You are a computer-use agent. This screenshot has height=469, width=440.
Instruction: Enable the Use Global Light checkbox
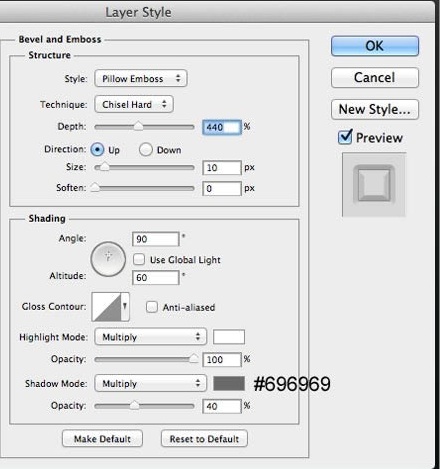pyautogui.click(x=139, y=259)
